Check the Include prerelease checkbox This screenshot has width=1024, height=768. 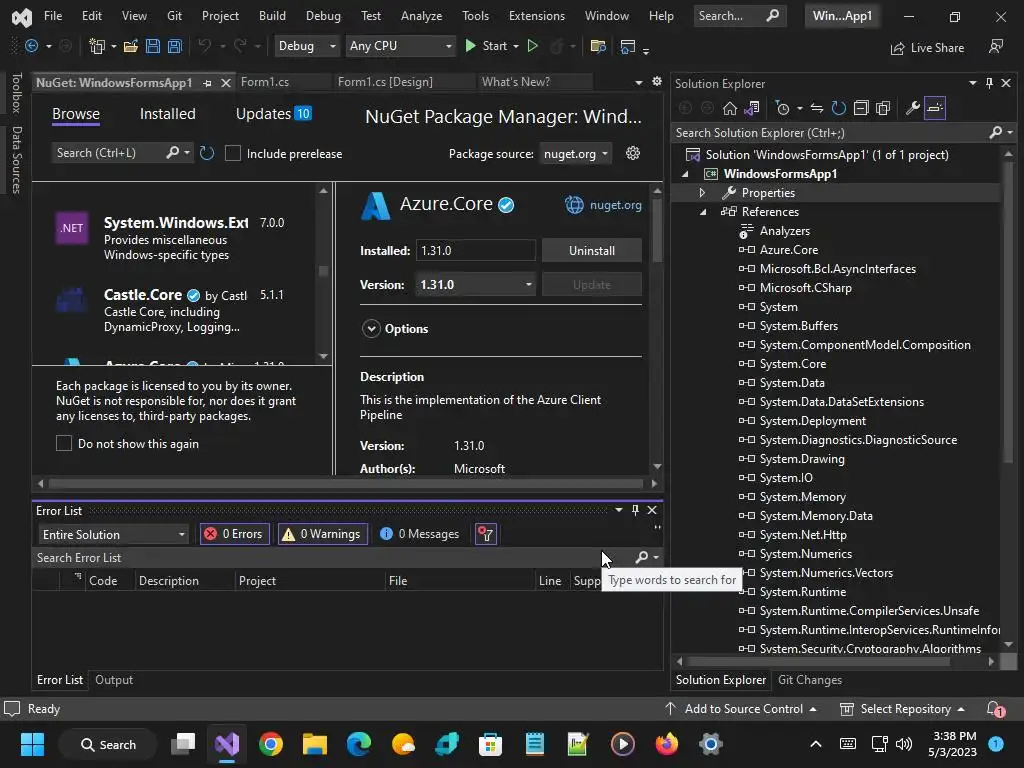[x=232, y=153]
